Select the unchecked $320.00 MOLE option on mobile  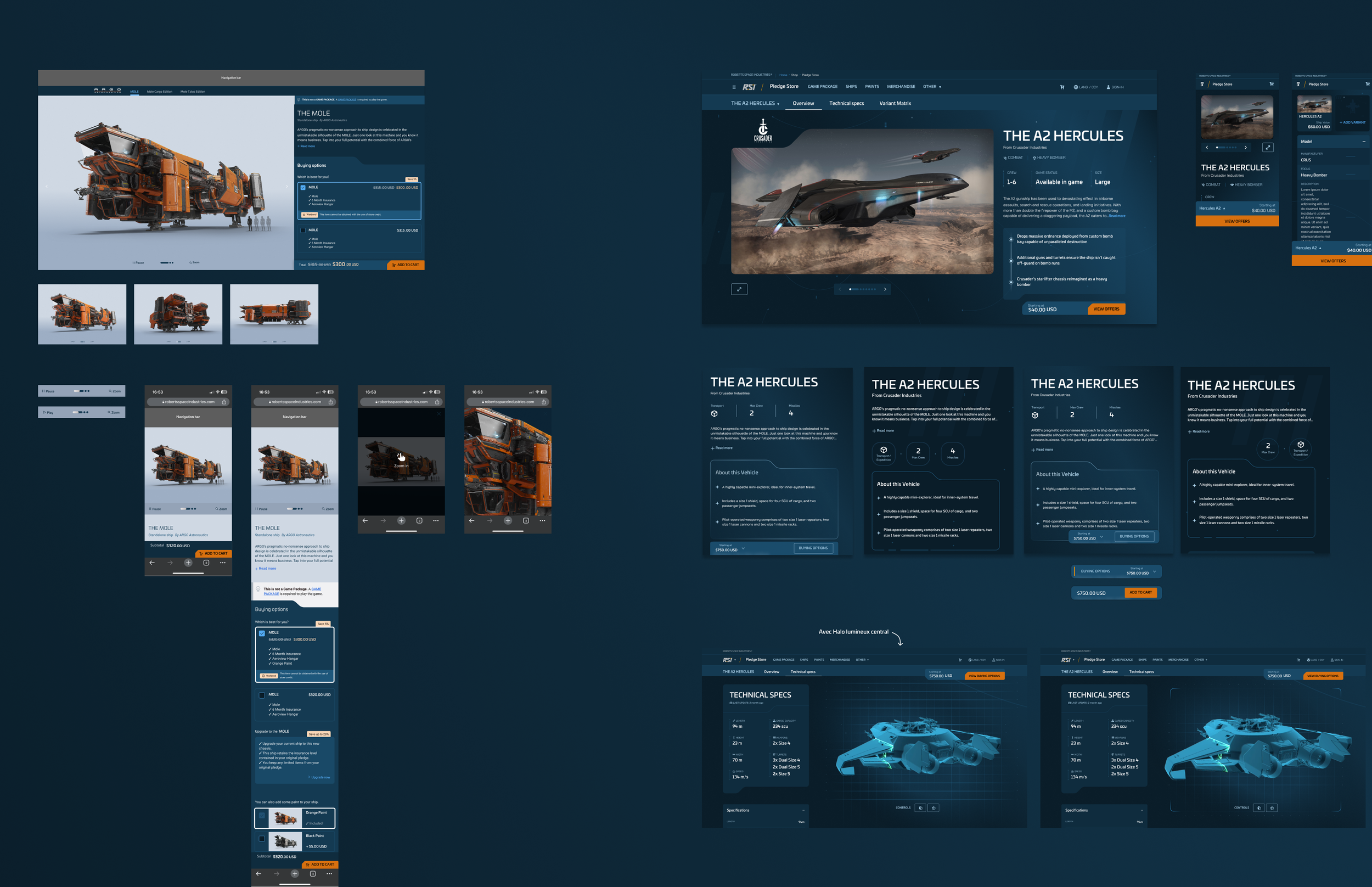tap(262, 695)
